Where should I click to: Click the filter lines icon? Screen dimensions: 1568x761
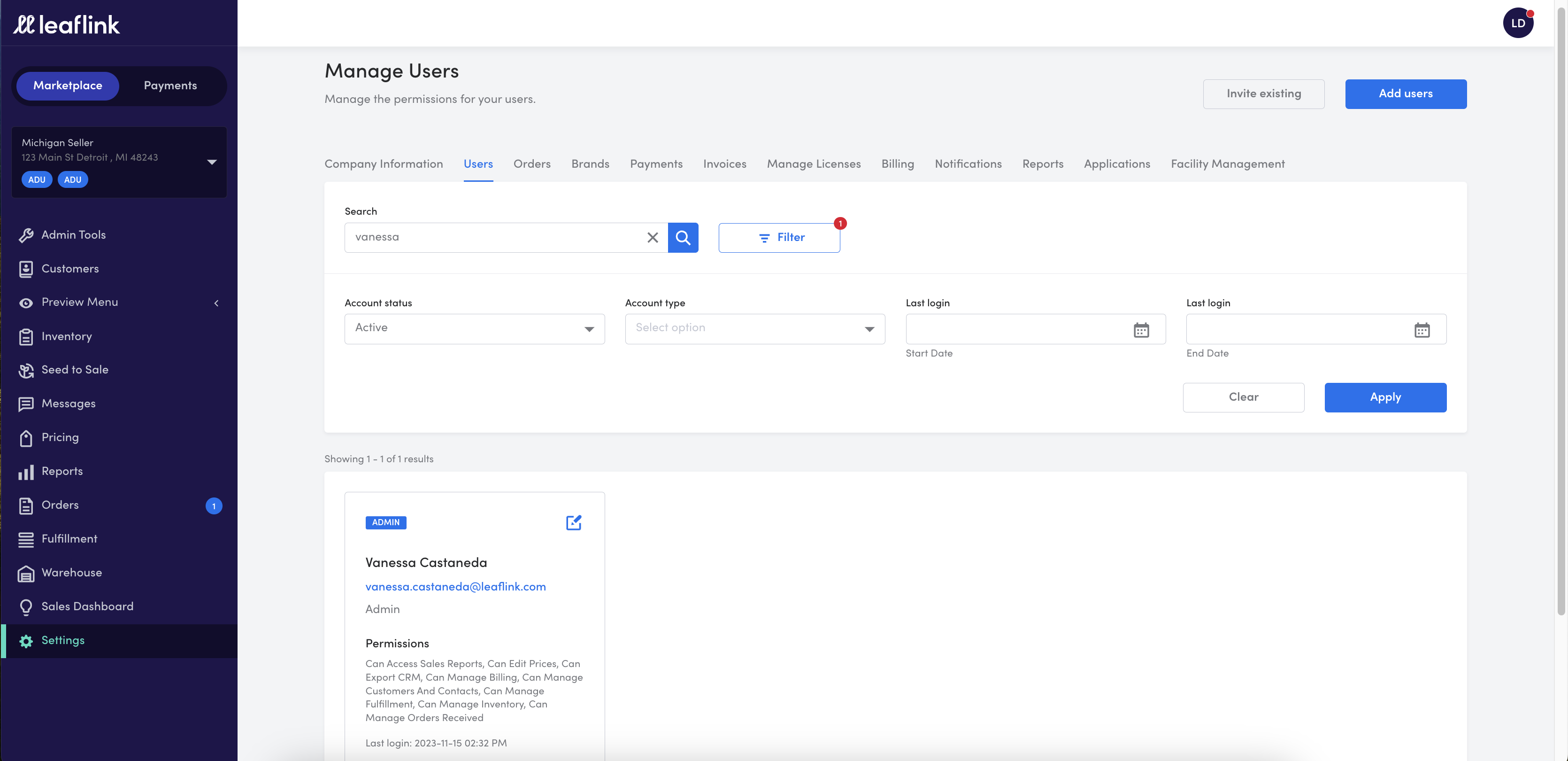click(764, 238)
